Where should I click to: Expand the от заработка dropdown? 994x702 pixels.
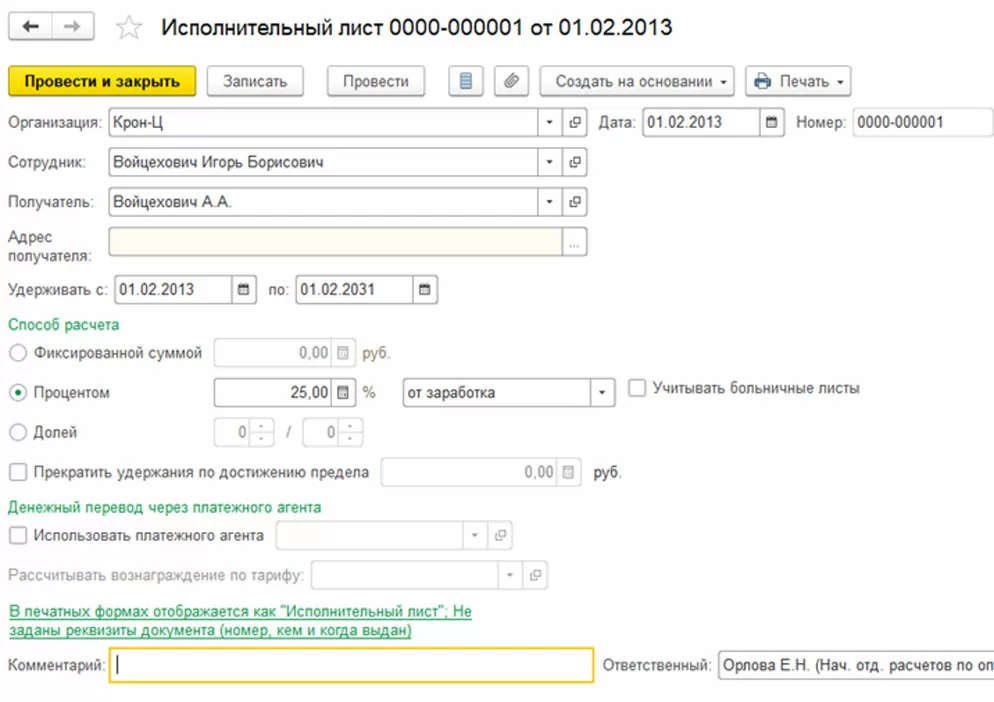tap(602, 393)
